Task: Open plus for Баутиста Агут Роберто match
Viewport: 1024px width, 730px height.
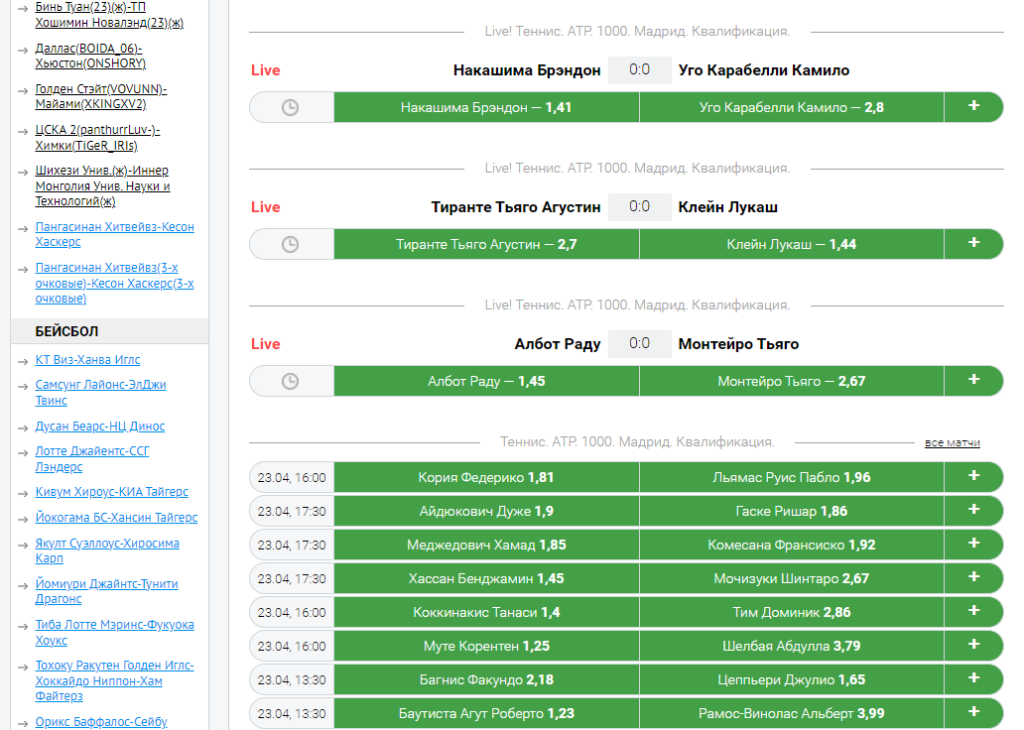Action: (974, 714)
